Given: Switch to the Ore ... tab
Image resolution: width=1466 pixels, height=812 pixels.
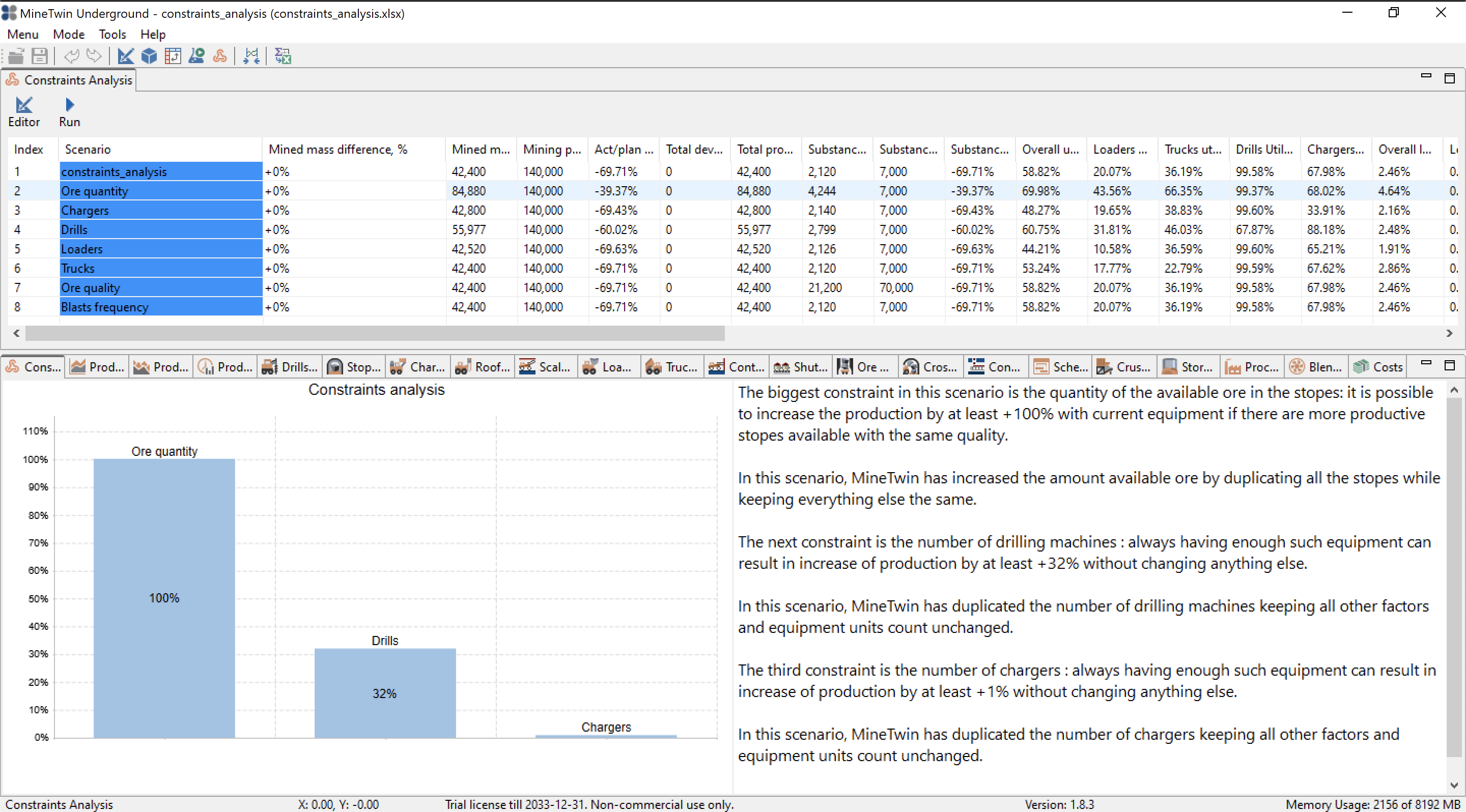Looking at the screenshot, I should click(x=865, y=367).
